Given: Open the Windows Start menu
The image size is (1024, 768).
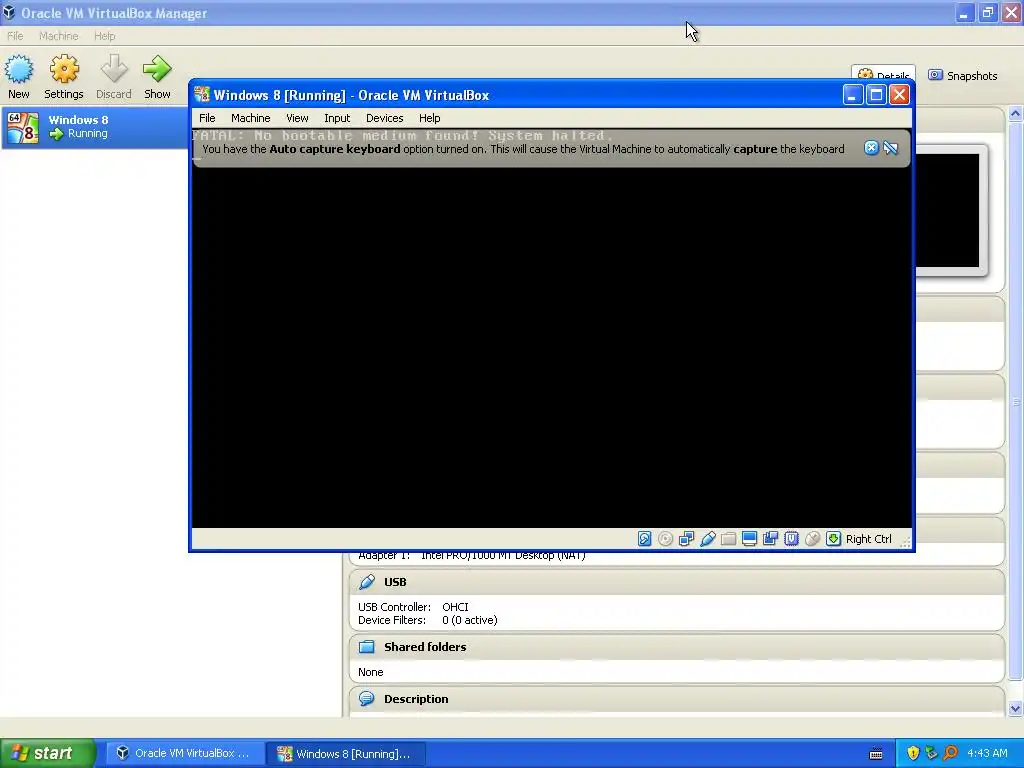Looking at the screenshot, I should coord(48,753).
